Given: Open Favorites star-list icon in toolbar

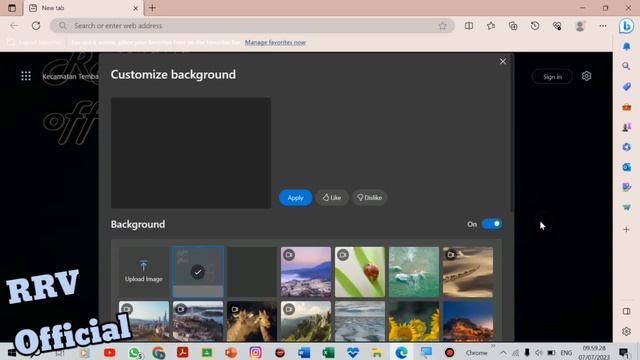Looking at the screenshot, I should click(491, 26).
